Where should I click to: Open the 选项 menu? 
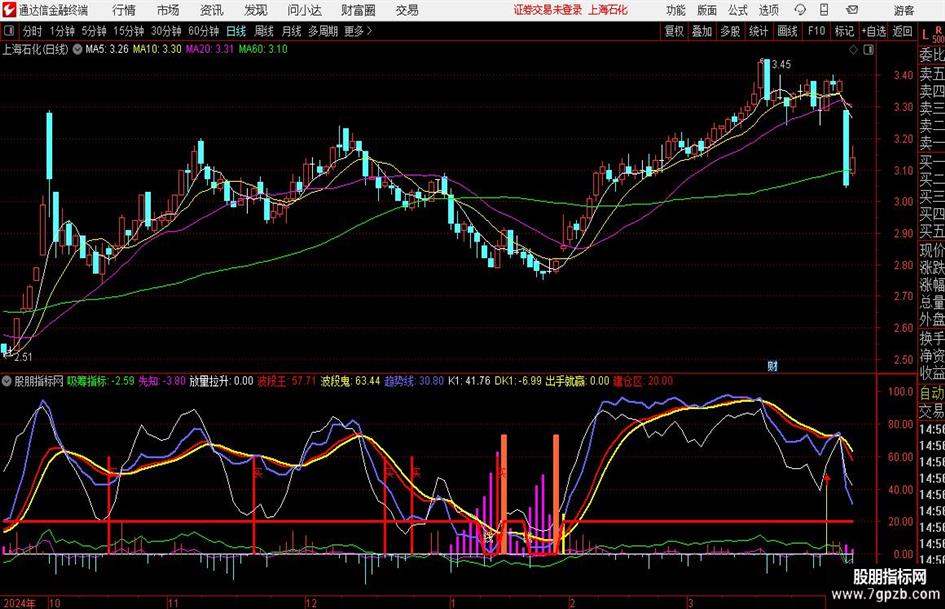click(x=768, y=10)
